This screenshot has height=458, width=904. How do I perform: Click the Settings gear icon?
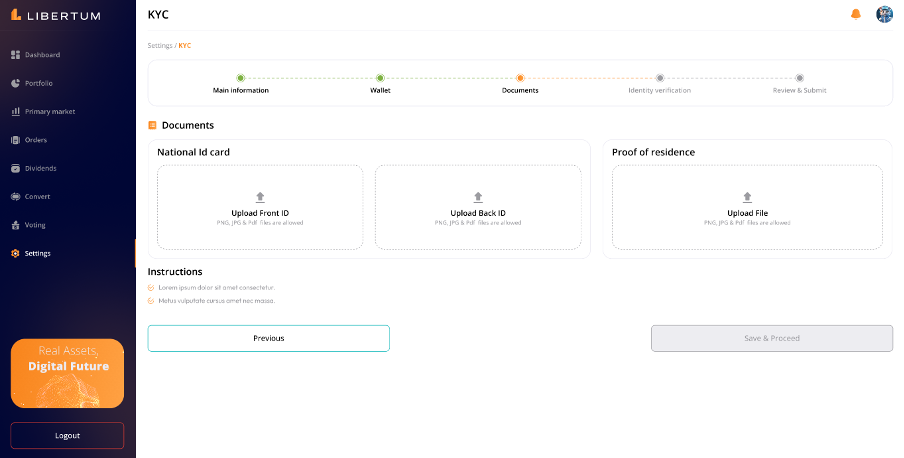coord(15,253)
